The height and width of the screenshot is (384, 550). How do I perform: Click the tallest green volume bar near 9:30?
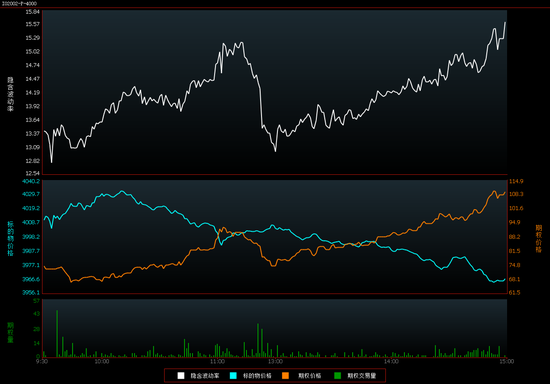pos(57,334)
